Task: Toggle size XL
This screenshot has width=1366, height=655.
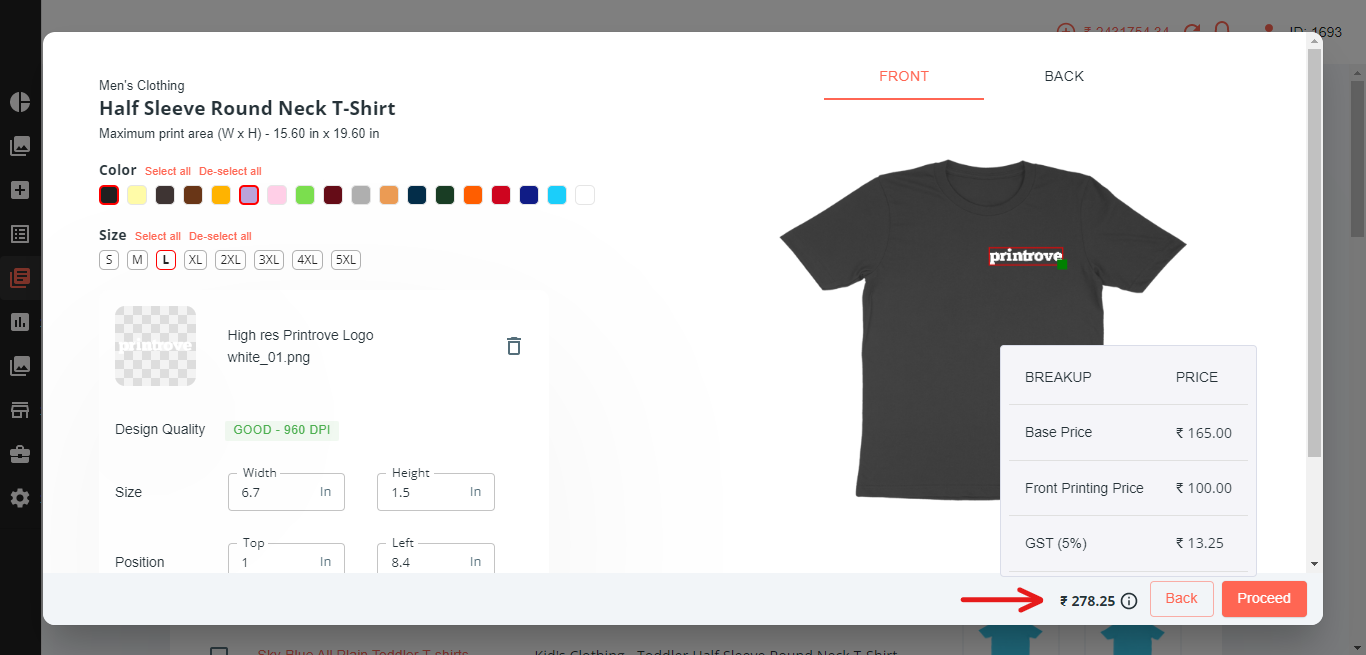Action: point(196,260)
